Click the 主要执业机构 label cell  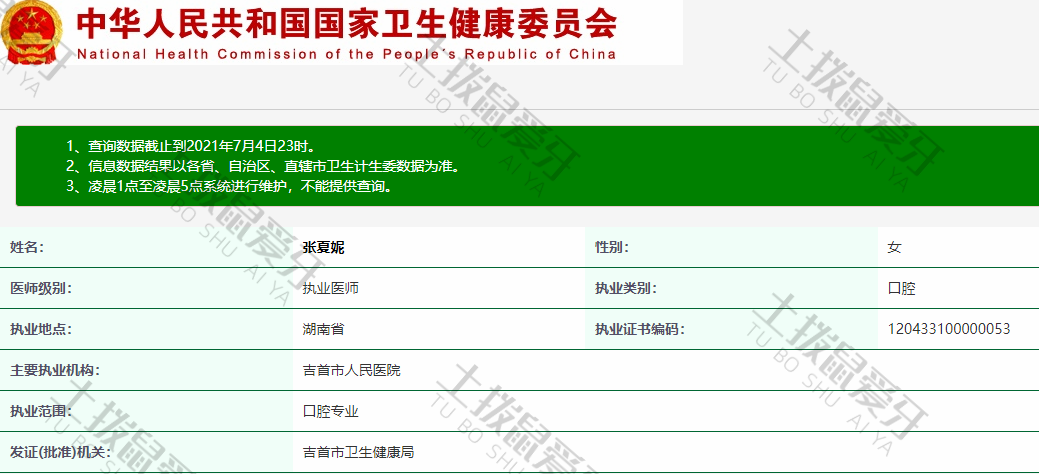pyautogui.click(x=54, y=370)
